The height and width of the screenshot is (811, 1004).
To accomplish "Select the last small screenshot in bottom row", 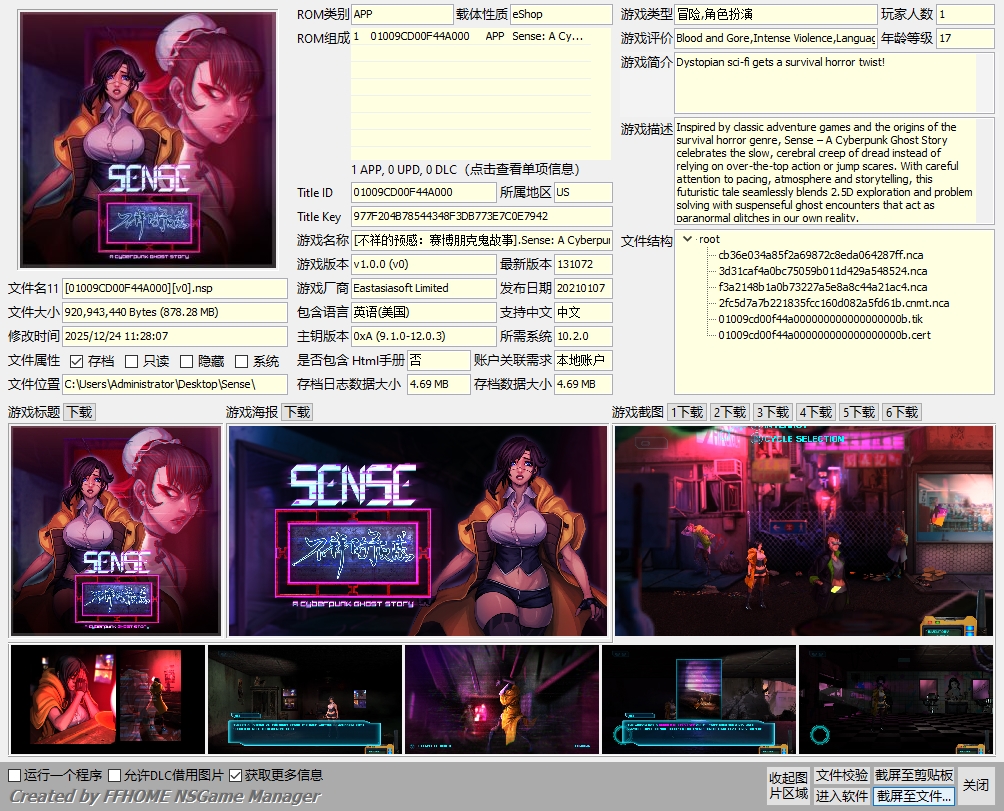I will 896,700.
